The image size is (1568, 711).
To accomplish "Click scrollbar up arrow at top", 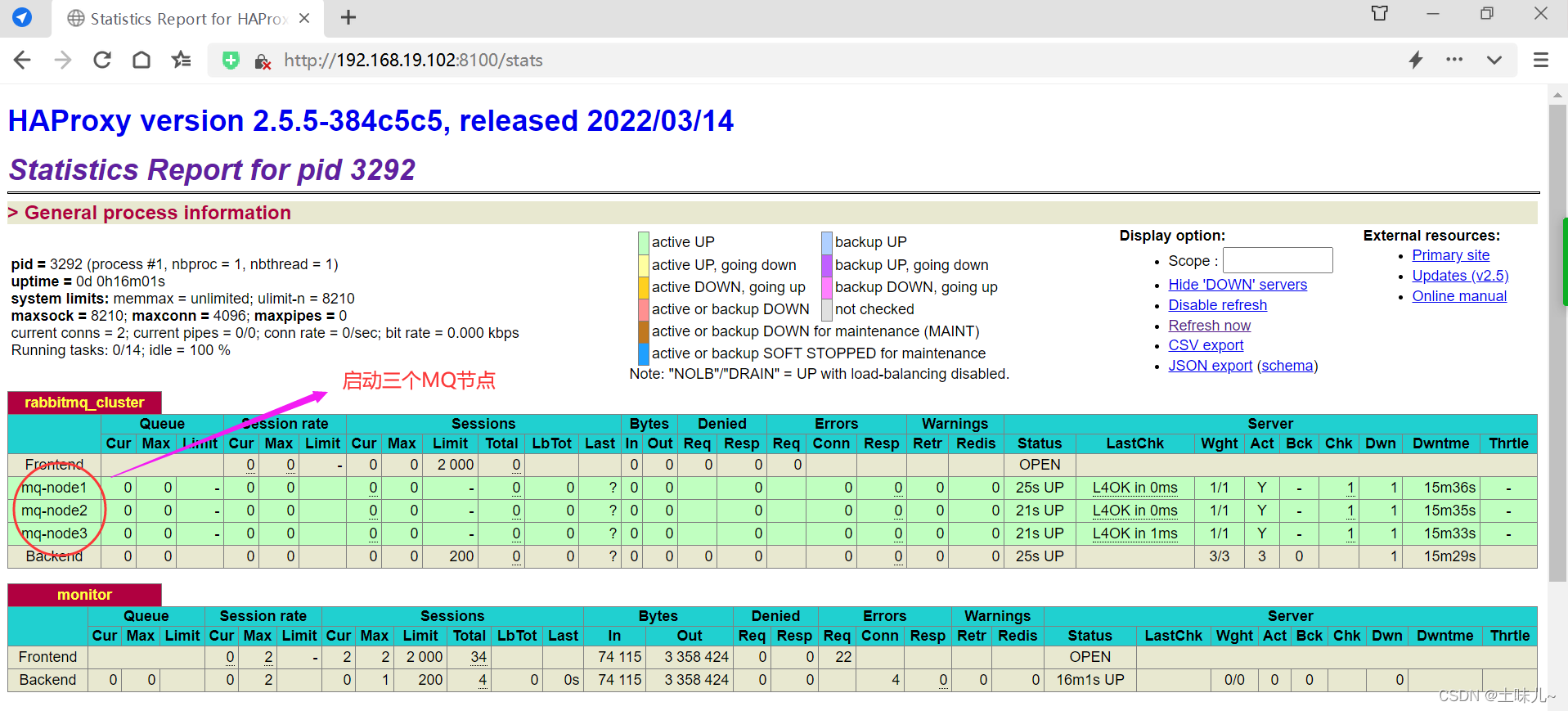I will point(1557,95).
